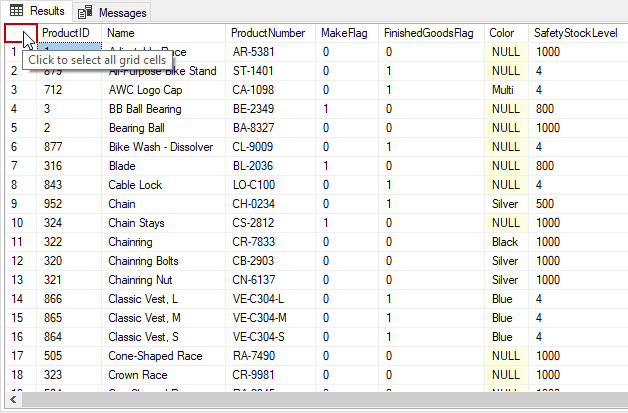Select the Name column header
The image size is (628, 413).
point(164,33)
